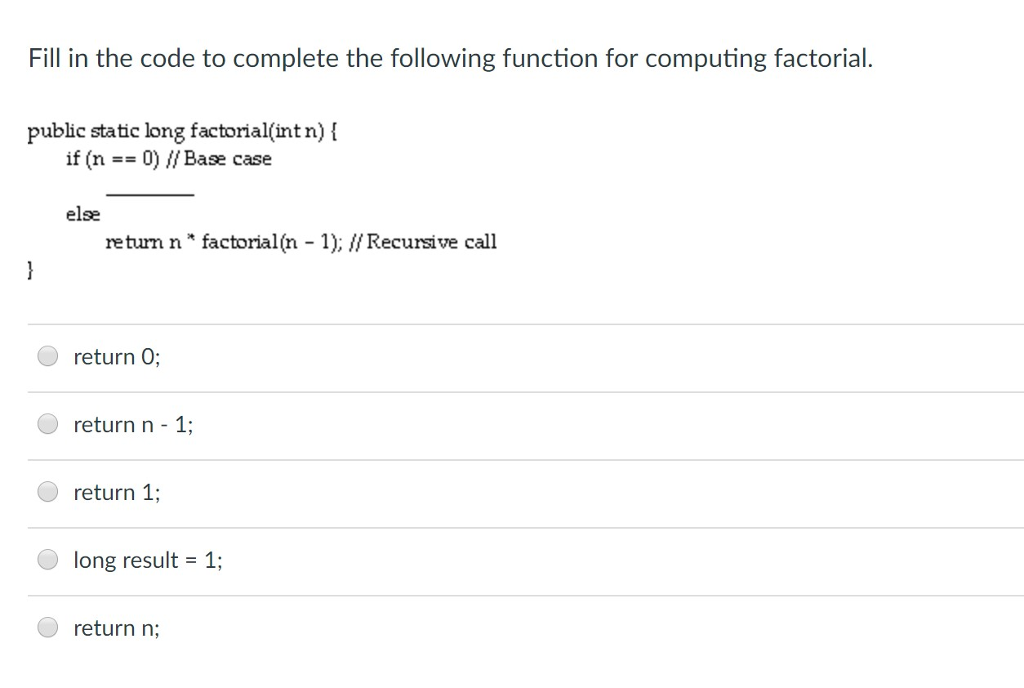Click the 'Recursive call' comment text

click(x=443, y=241)
